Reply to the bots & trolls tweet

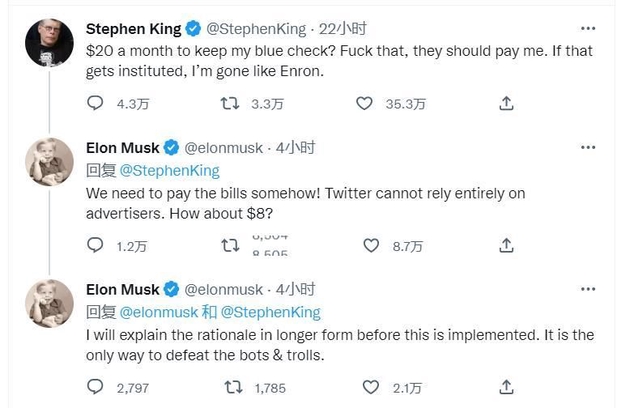[x=96, y=387]
